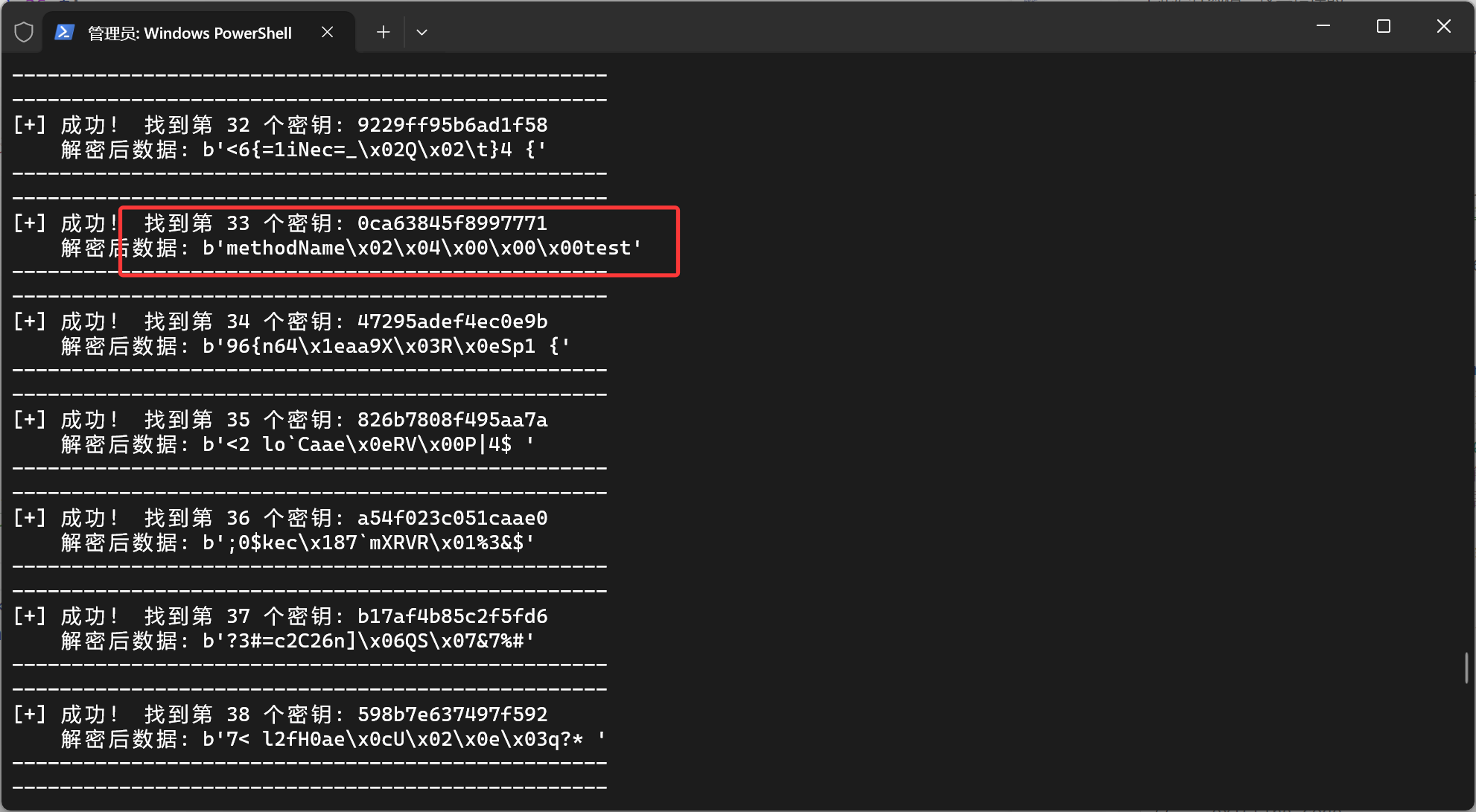
Task: Click the methodName decrypted data text
Action: (422, 248)
